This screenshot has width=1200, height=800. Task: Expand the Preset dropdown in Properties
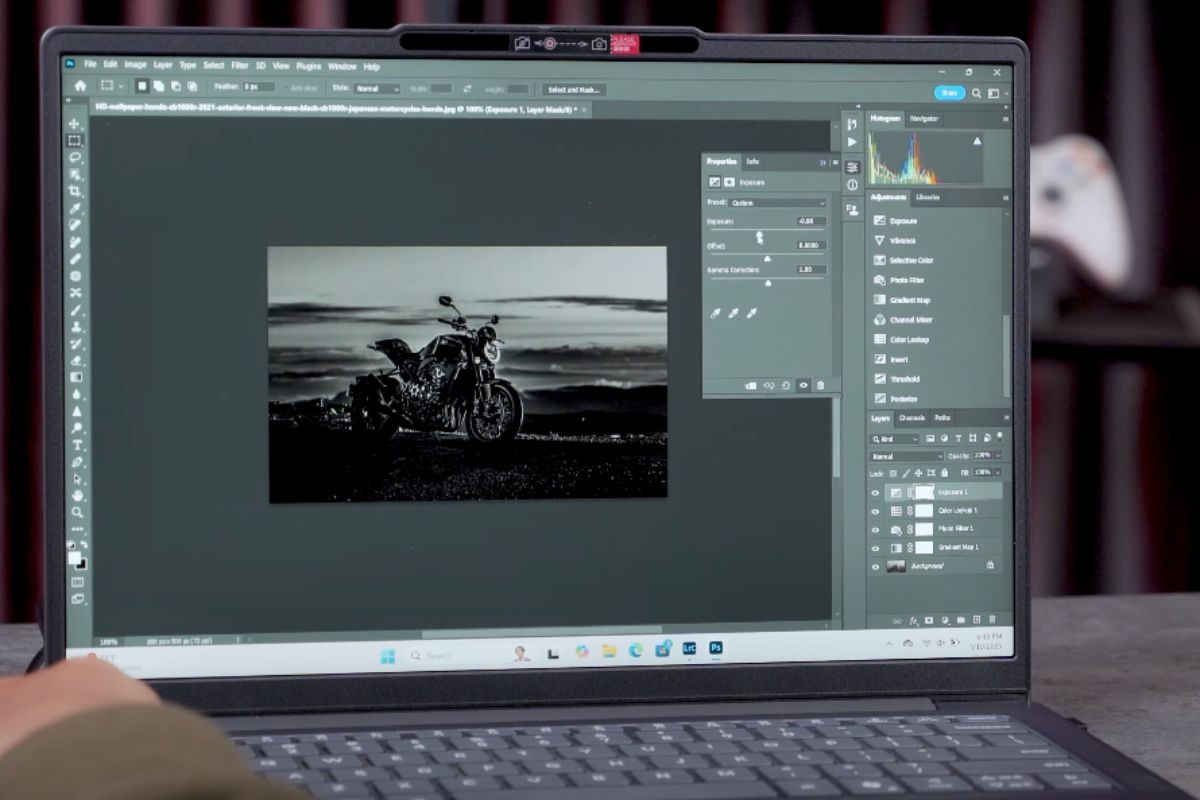(x=779, y=203)
